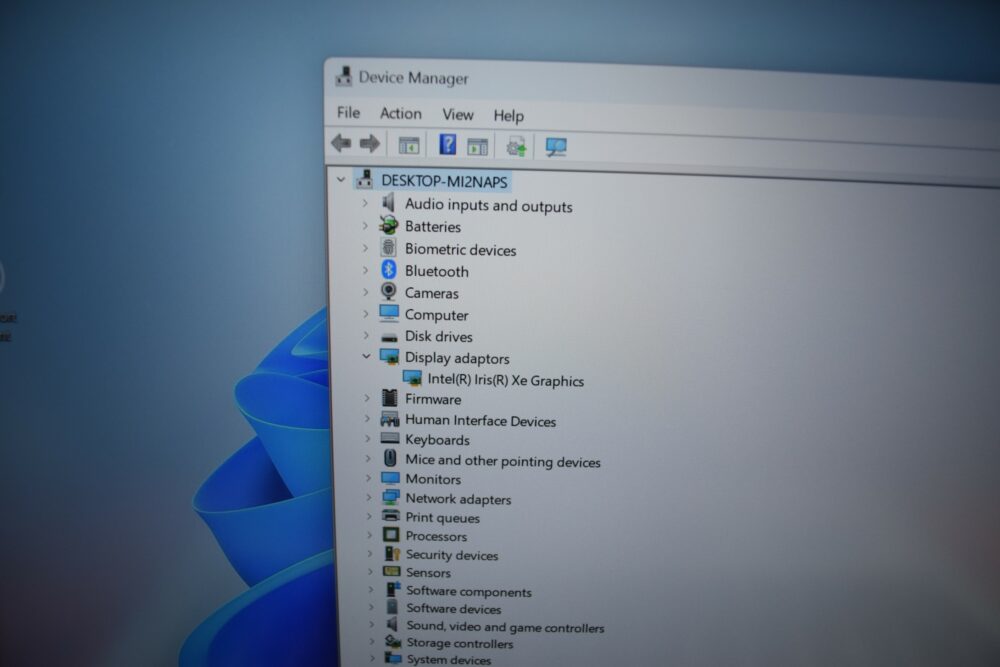This screenshot has height=667, width=1000.
Task: Open the Help menu
Action: 508,116
